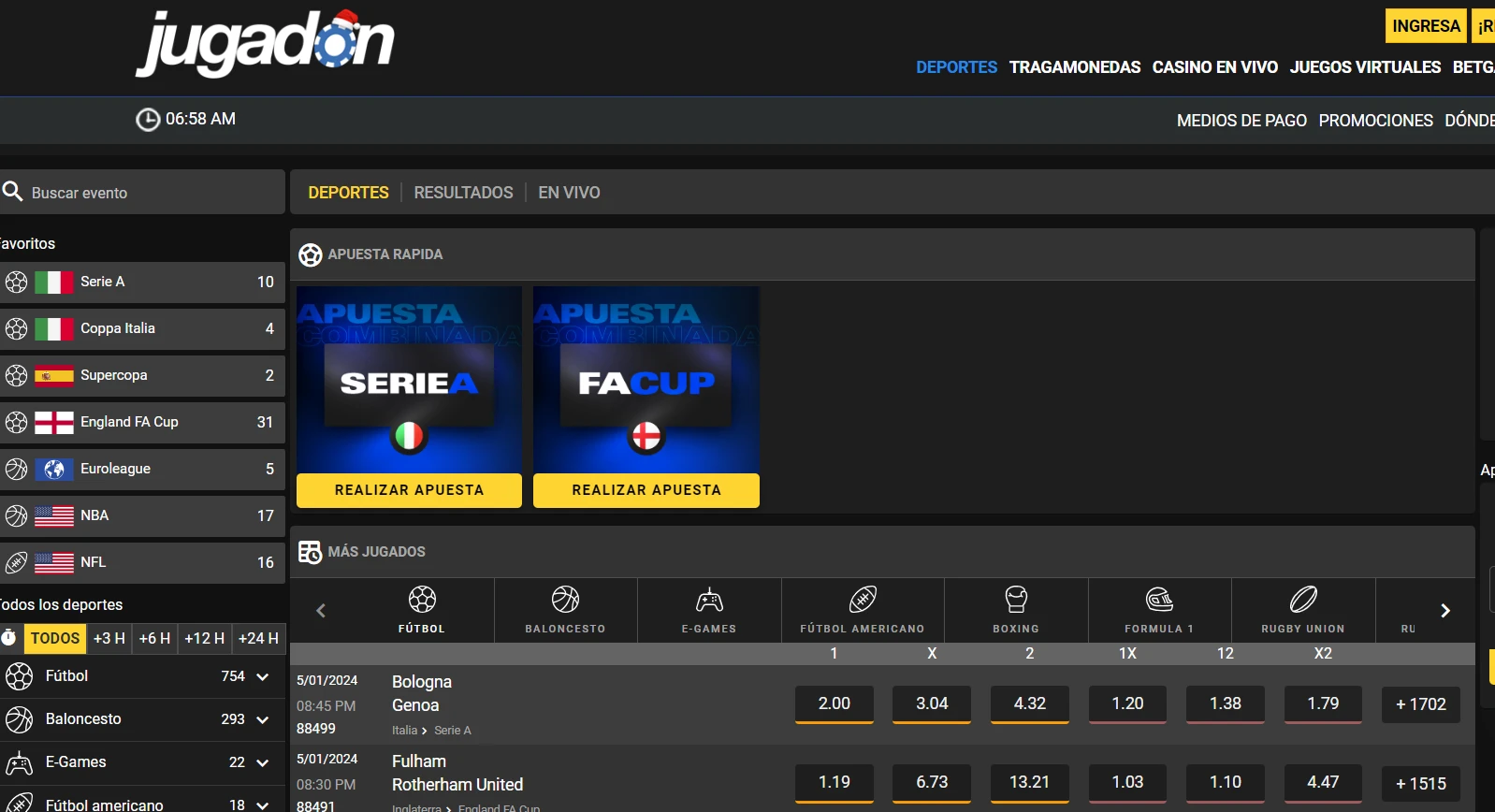Open the FA Cup combinada banner
This screenshot has height=812, width=1495.
tap(646, 380)
